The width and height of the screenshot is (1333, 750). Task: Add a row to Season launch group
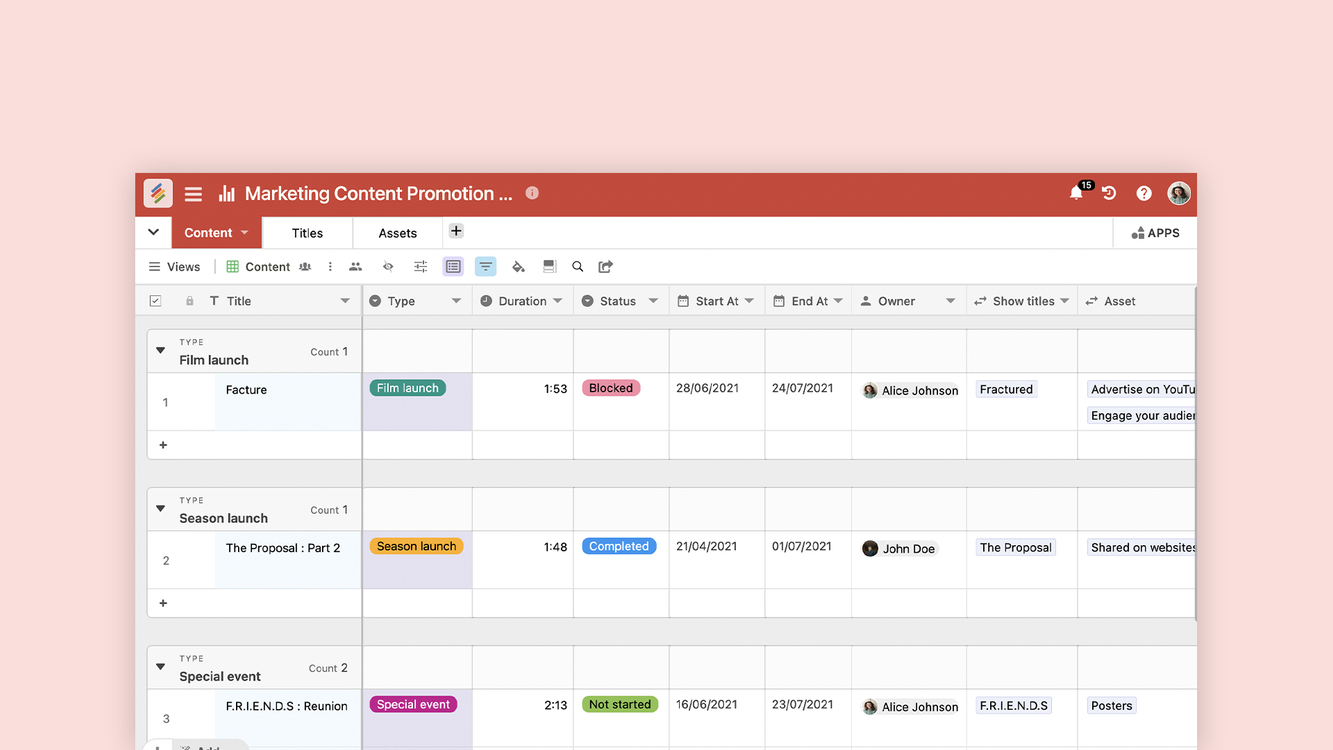tap(163, 603)
